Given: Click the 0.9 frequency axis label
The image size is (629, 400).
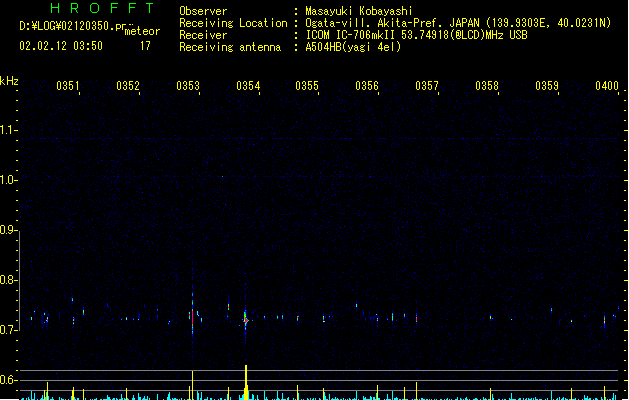Looking at the screenshot, I should click(8, 230).
